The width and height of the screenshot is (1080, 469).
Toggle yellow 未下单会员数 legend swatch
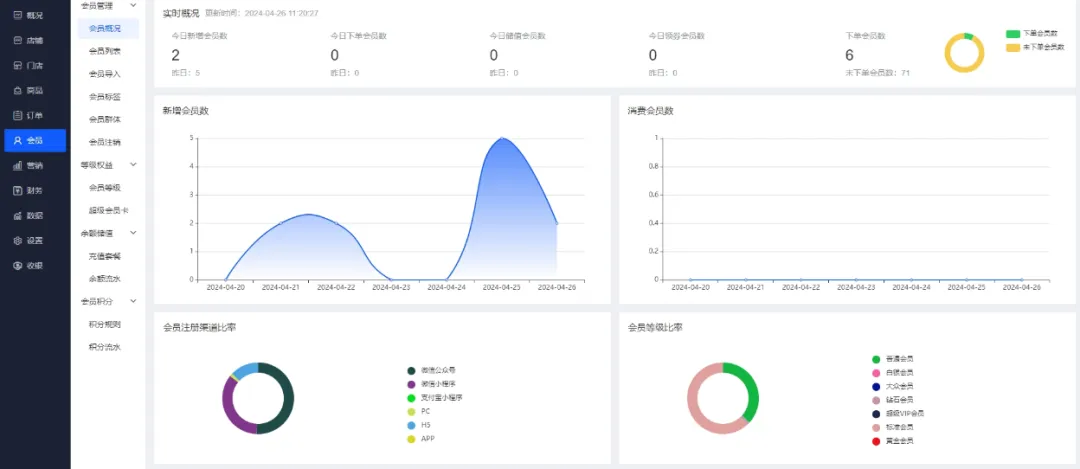pyautogui.click(x=1012, y=48)
